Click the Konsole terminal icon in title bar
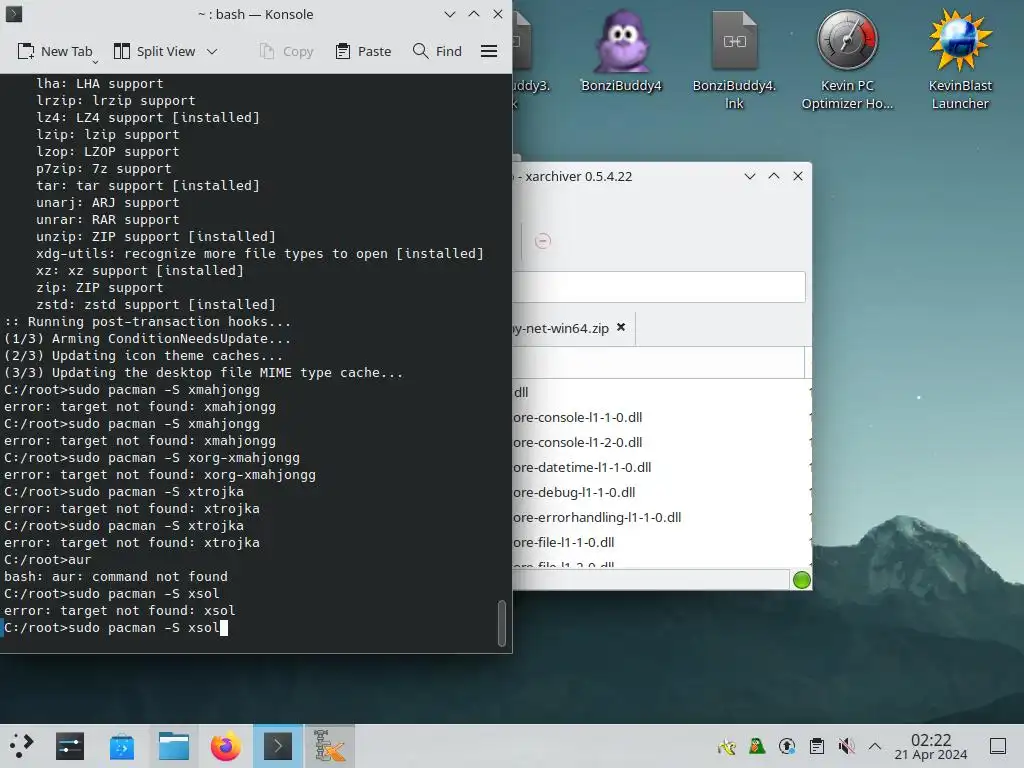This screenshot has width=1024, height=768. [14, 14]
